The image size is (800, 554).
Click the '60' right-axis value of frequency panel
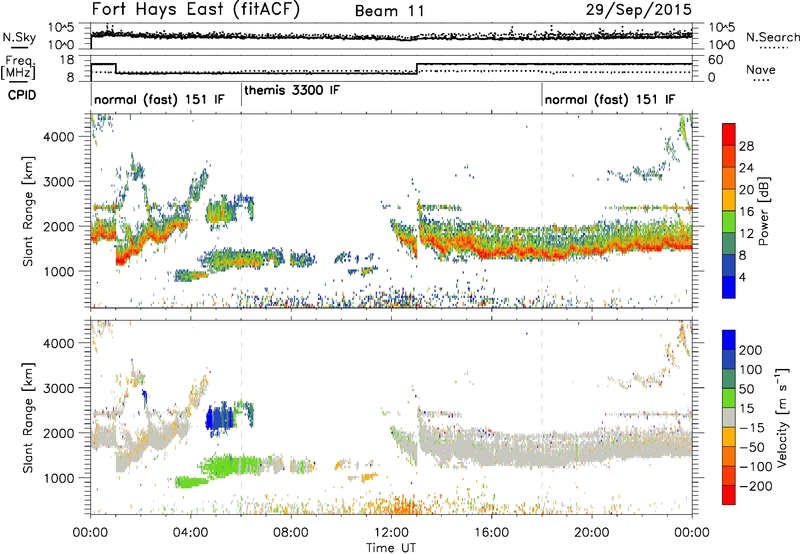(716, 60)
